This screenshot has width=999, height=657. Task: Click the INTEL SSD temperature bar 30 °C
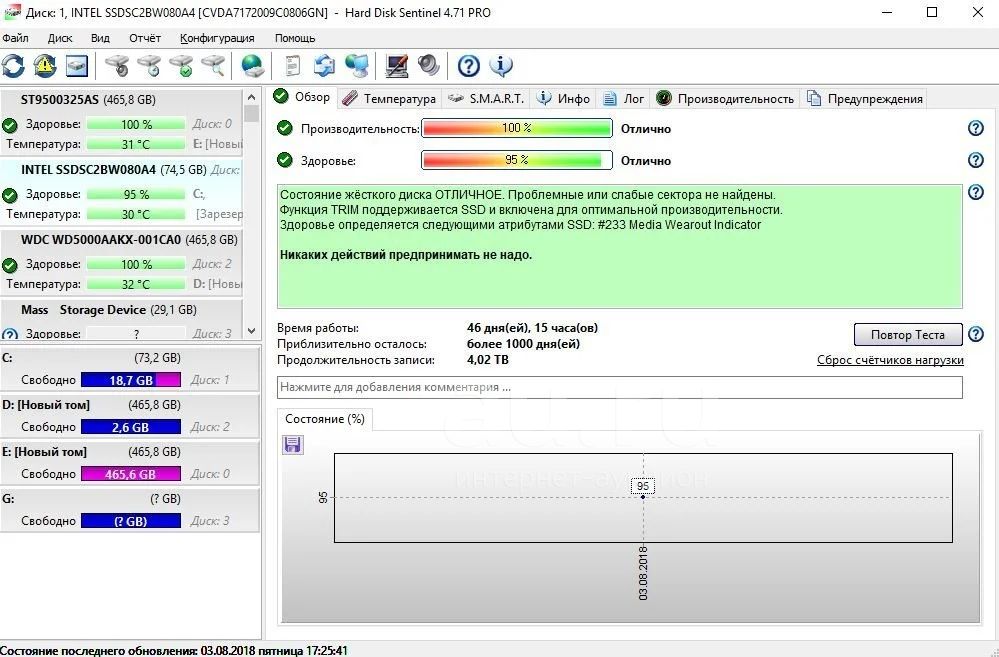[x=136, y=214]
